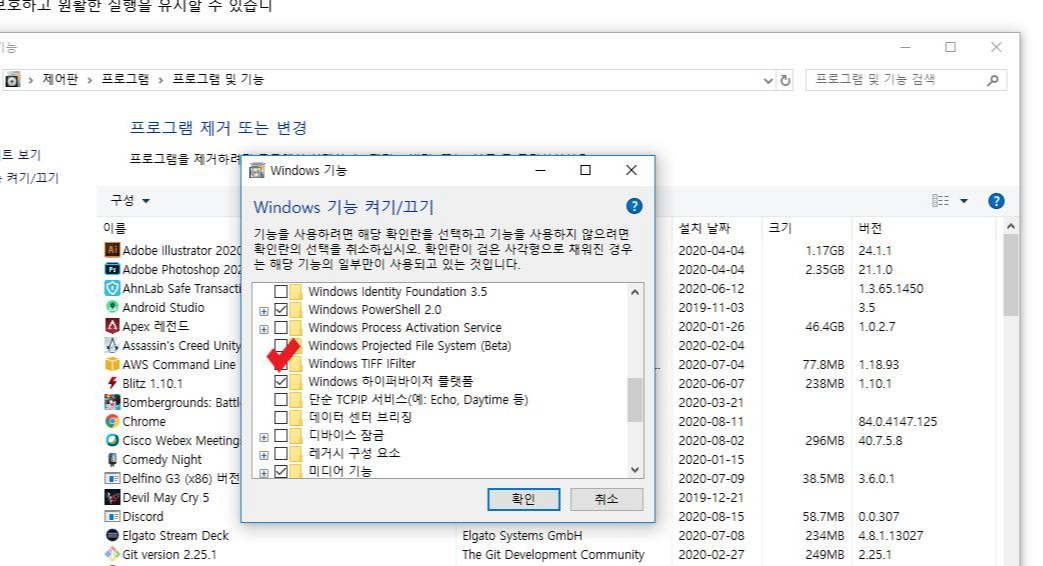
Task: Click the Cisco Webex Meetings icon
Action: click(x=112, y=440)
